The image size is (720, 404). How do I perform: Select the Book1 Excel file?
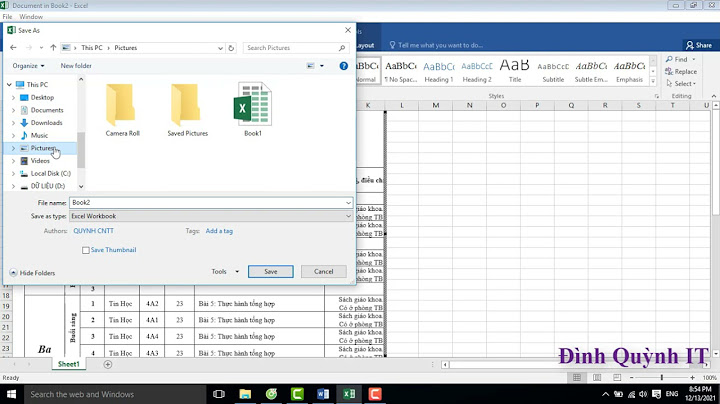click(x=253, y=110)
